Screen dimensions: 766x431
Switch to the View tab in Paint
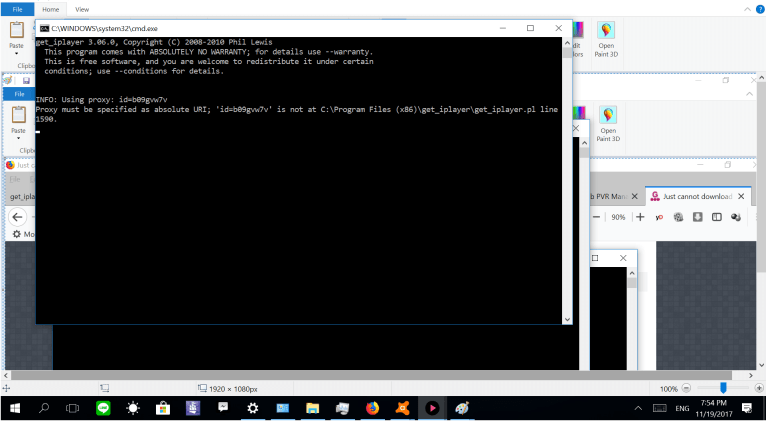[82, 9]
